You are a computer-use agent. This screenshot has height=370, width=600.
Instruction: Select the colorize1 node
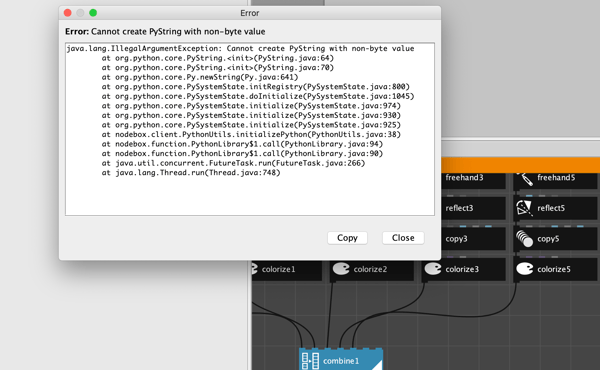287,269
